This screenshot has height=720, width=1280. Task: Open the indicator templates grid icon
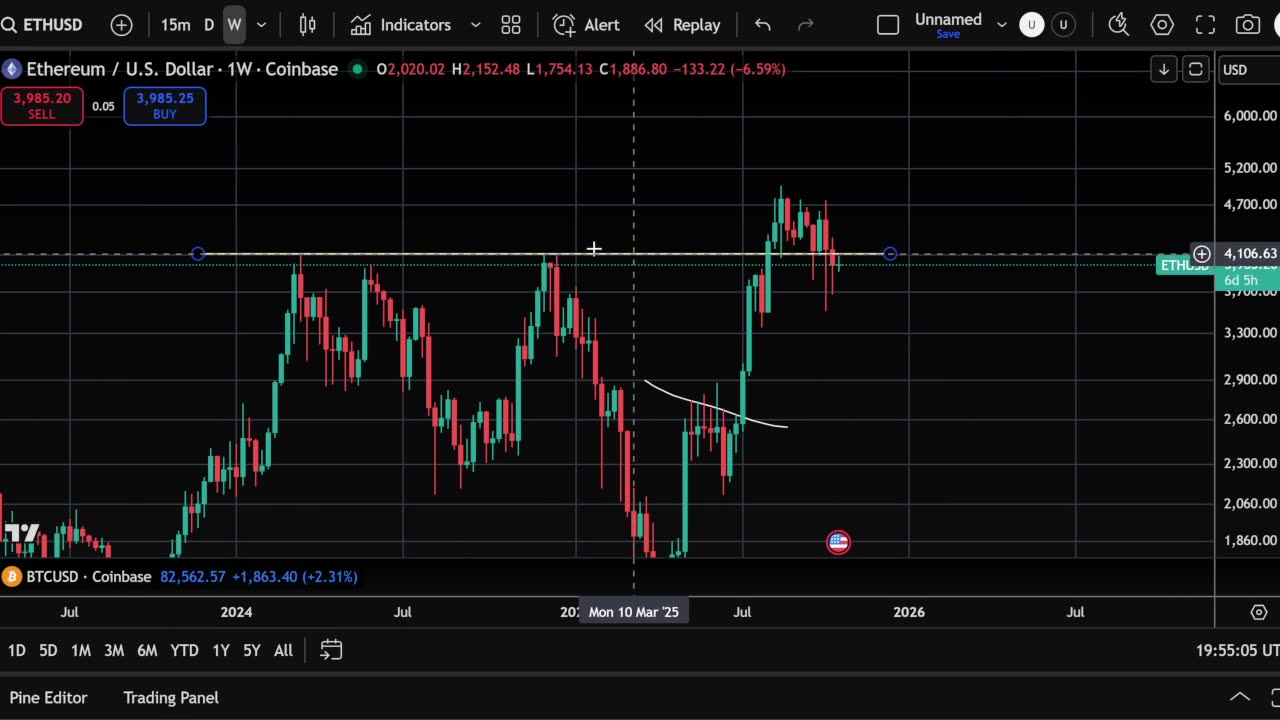point(511,25)
